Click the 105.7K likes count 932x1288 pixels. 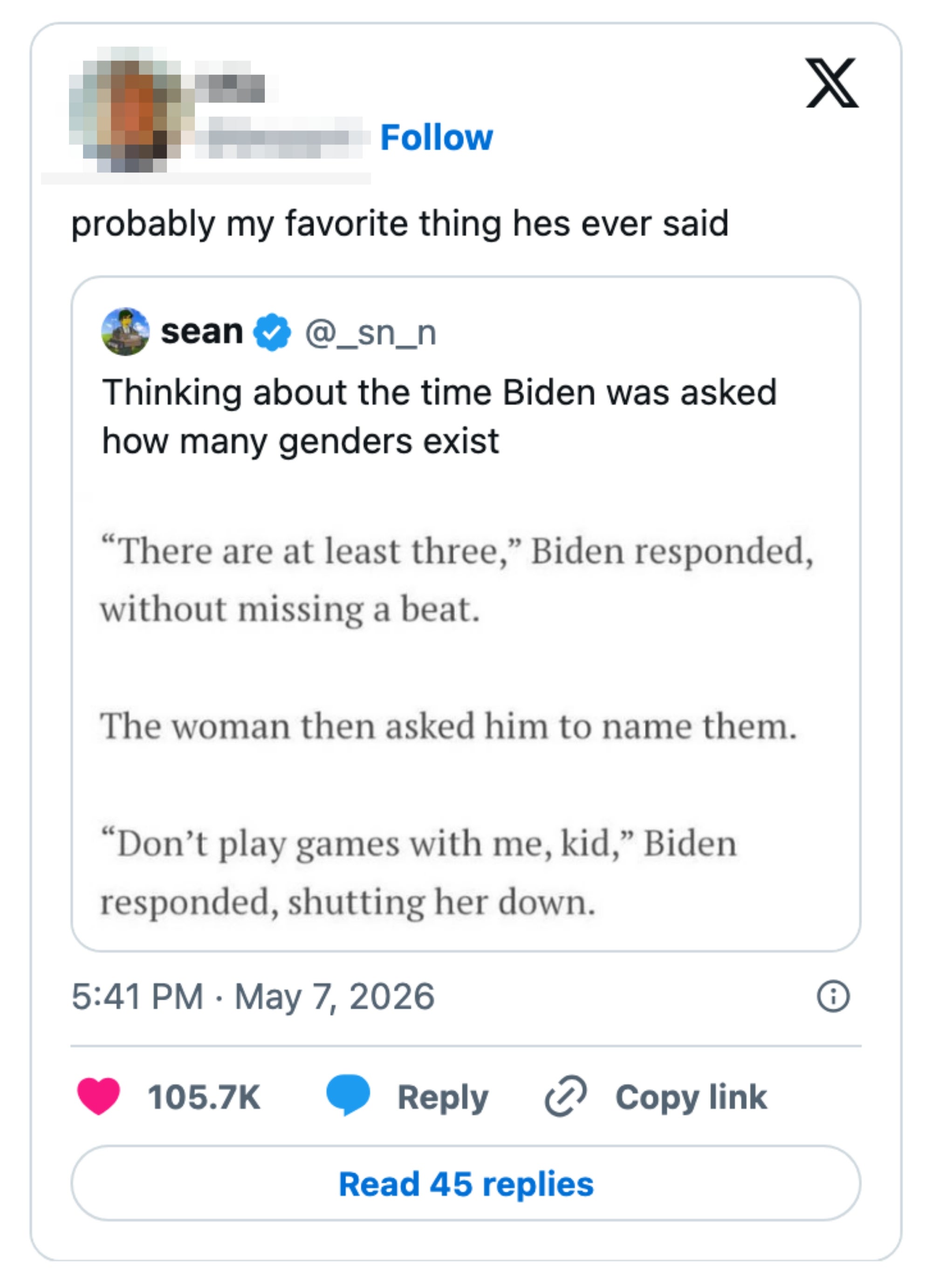(x=204, y=1097)
